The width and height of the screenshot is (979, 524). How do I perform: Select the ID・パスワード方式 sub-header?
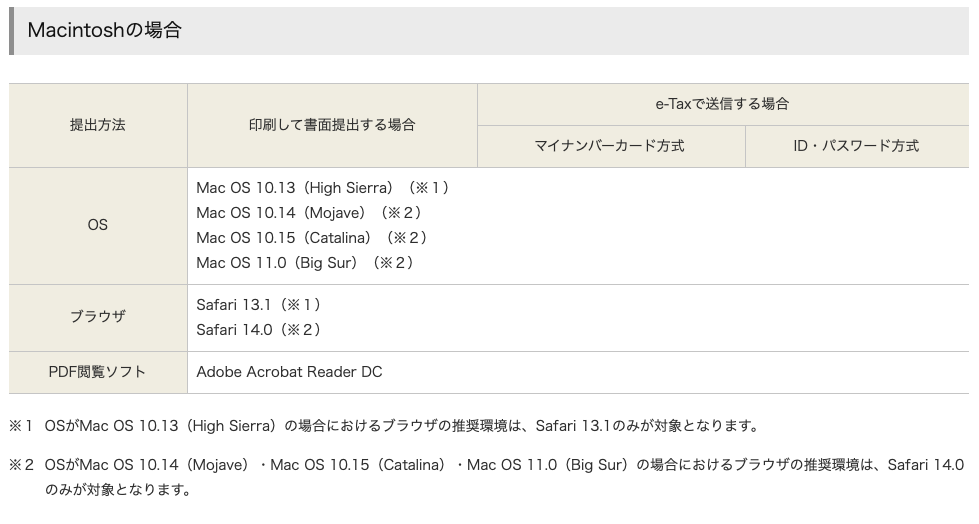pos(857,146)
